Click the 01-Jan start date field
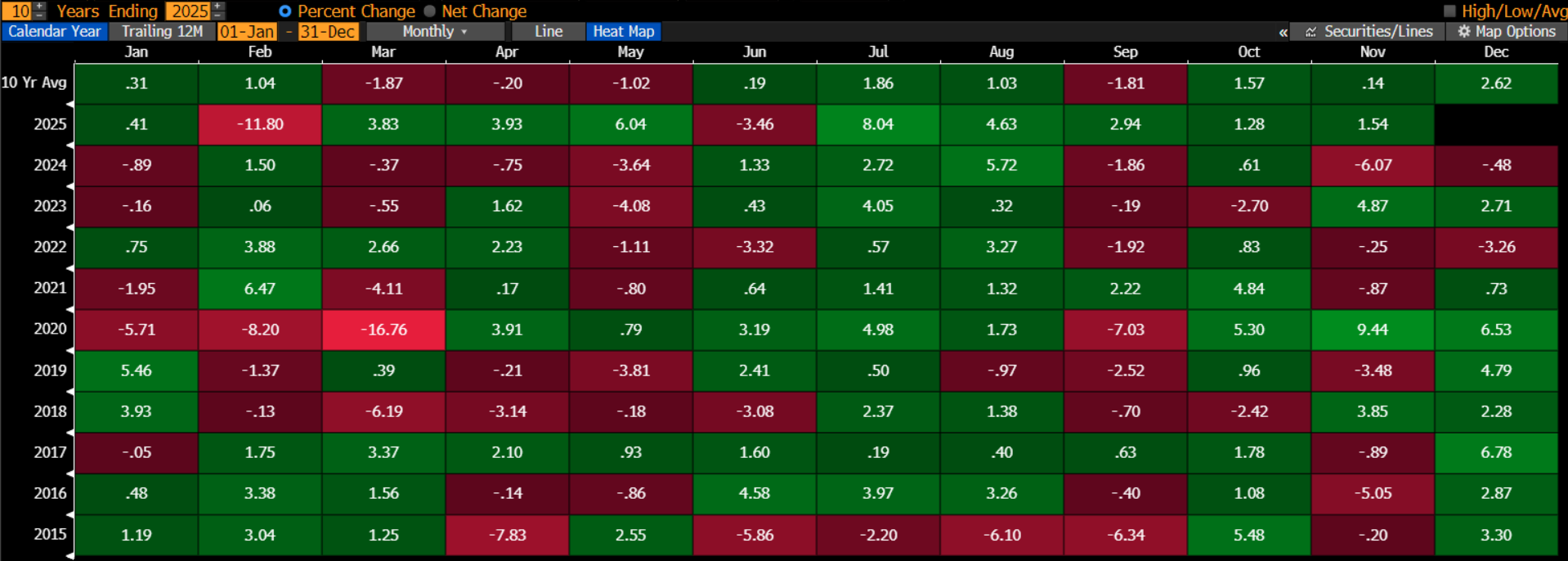 247,32
